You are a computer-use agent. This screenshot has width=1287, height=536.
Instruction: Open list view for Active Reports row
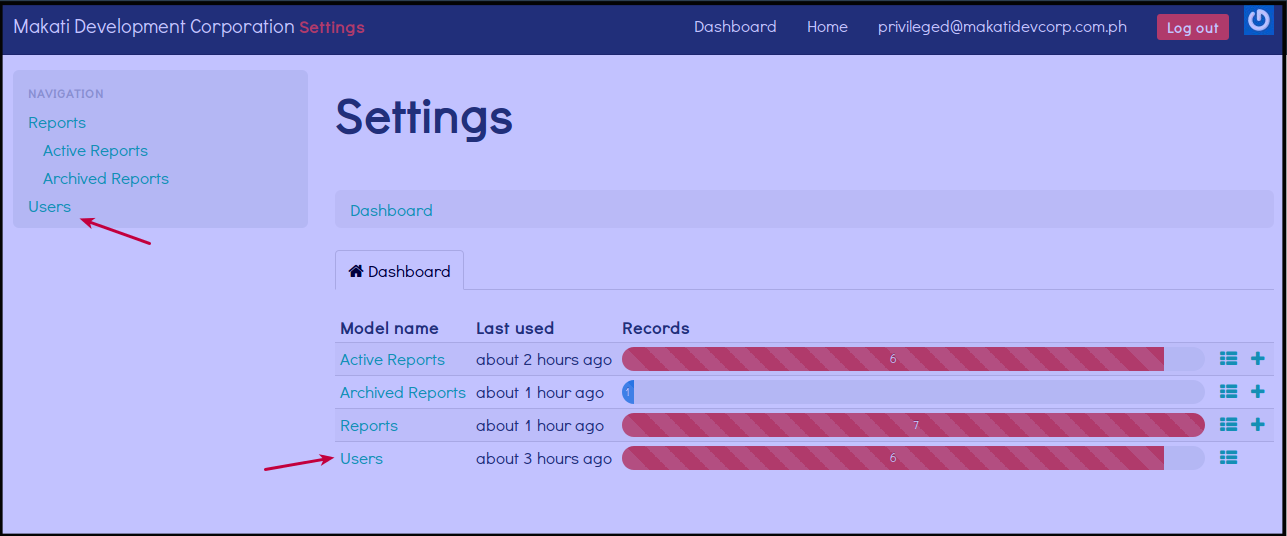tap(1229, 359)
